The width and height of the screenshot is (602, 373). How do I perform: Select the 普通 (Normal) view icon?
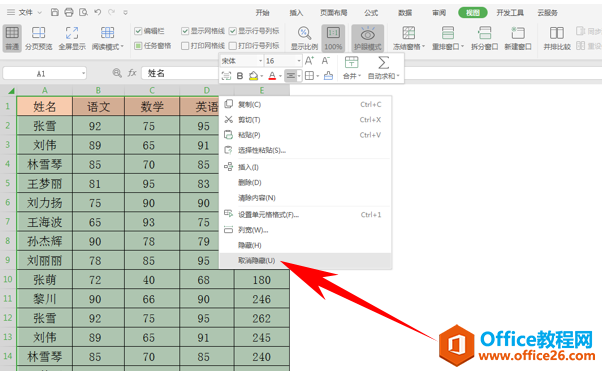pos(12,38)
